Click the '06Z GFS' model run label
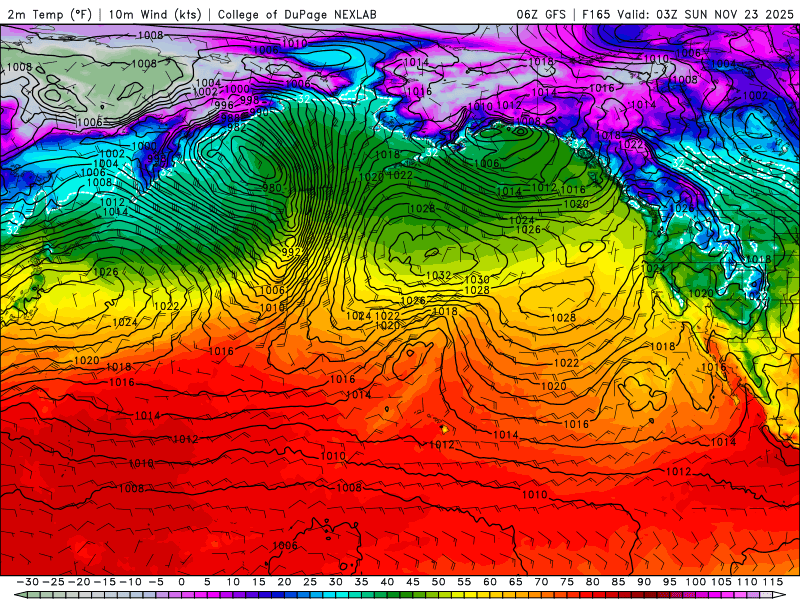Screen dimensions: 800x600 (x=541, y=14)
